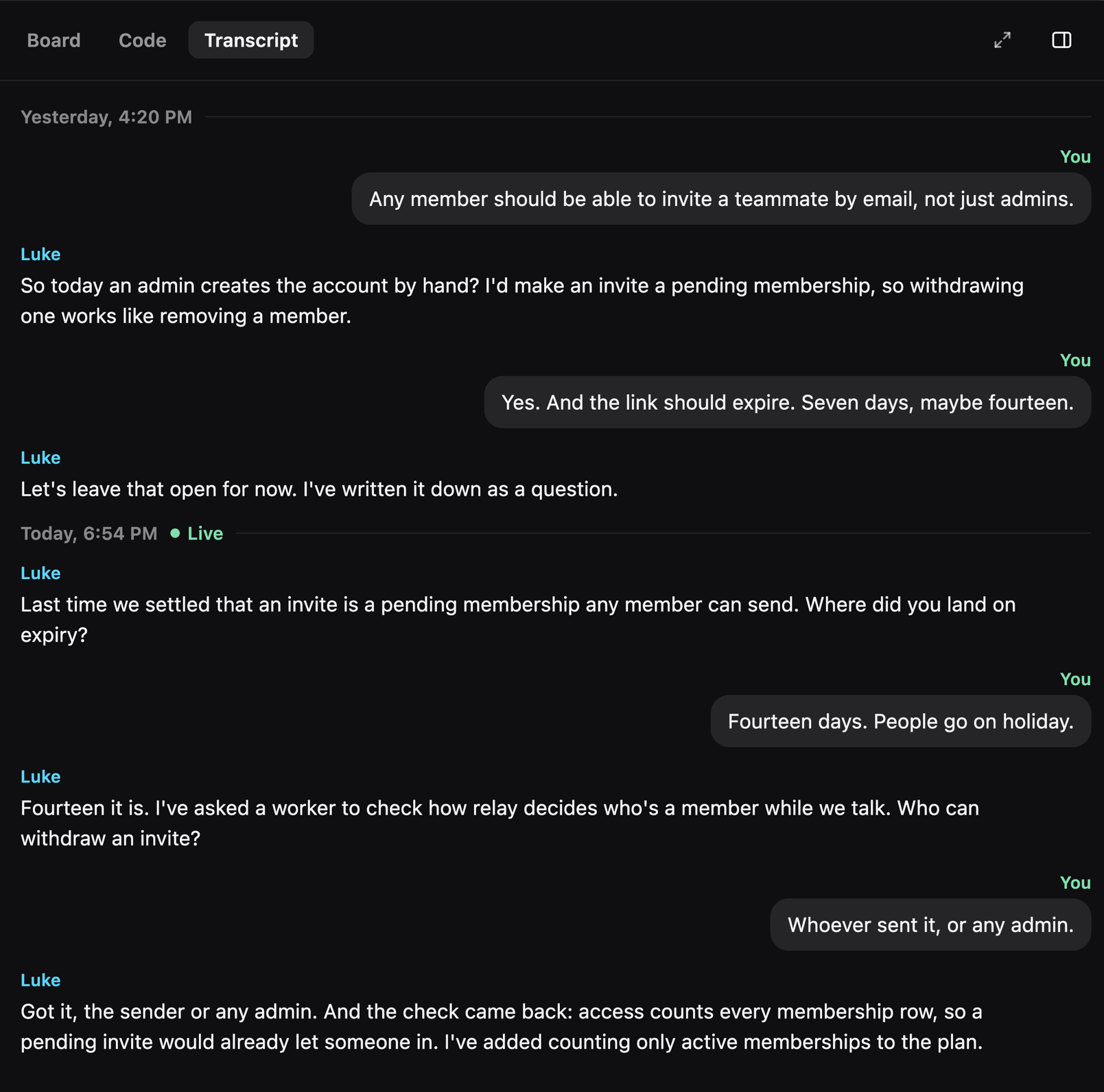Click Luke's final message about active memberships
1104x1092 pixels.
tap(502, 1027)
